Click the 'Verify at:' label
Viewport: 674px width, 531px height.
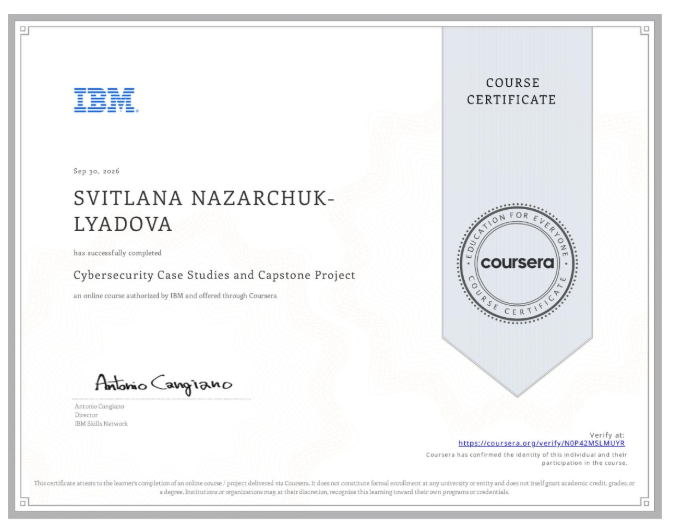click(607, 435)
